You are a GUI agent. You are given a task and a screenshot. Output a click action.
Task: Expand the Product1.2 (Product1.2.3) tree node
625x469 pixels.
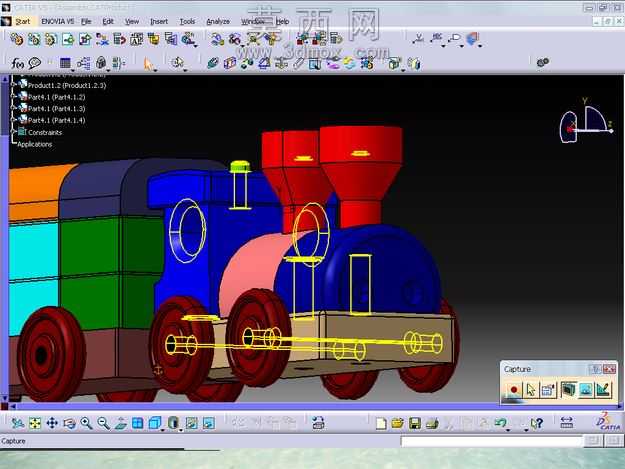coord(12,85)
